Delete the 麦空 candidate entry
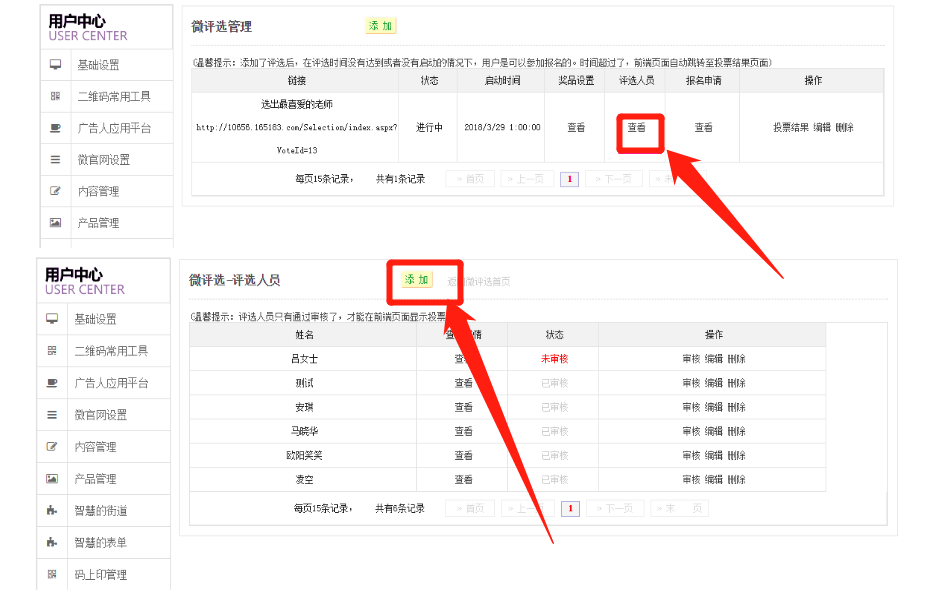Image resolution: width=931 pixels, height=595 pixels. point(737,480)
